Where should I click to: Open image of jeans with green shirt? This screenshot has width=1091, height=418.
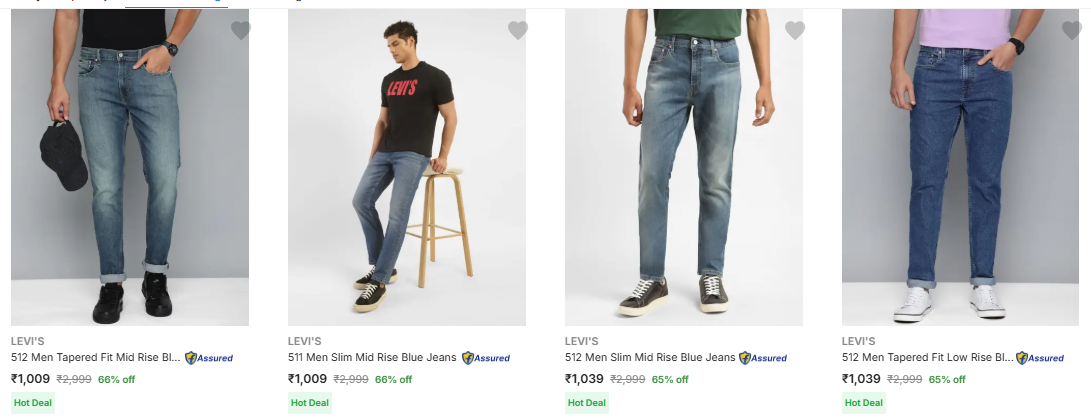[684, 170]
